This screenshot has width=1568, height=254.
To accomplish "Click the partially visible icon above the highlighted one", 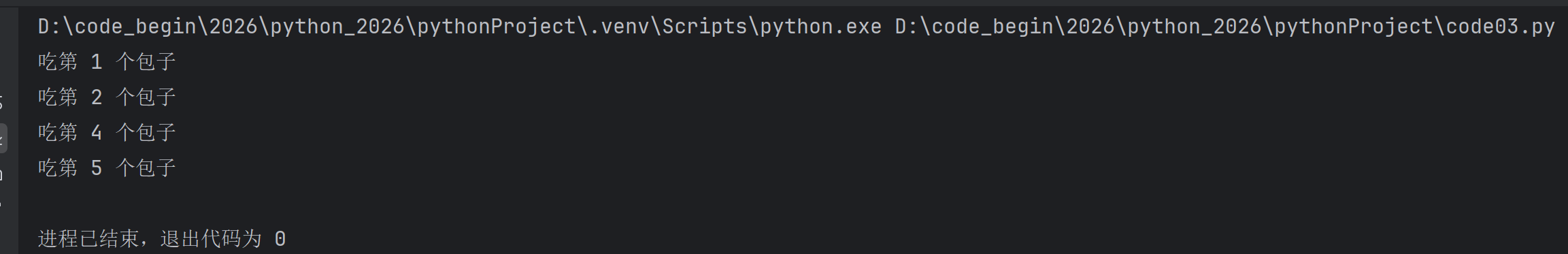I will [x=2, y=104].
